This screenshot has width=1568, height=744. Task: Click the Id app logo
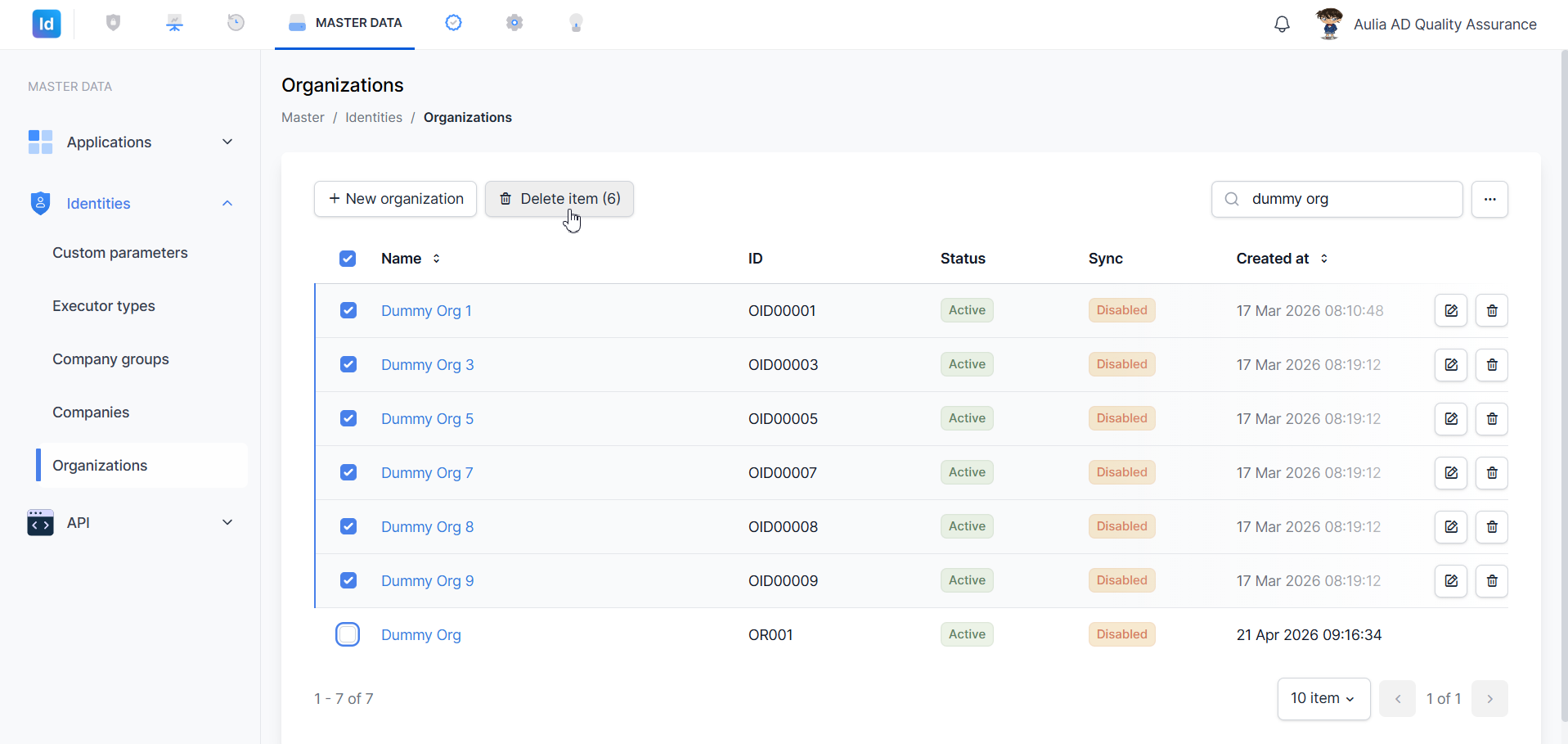(x=47, y=24)
